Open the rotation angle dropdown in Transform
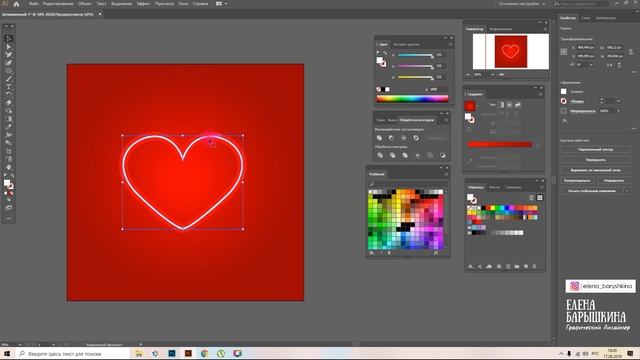640x360 pixels. pos(591,65)
